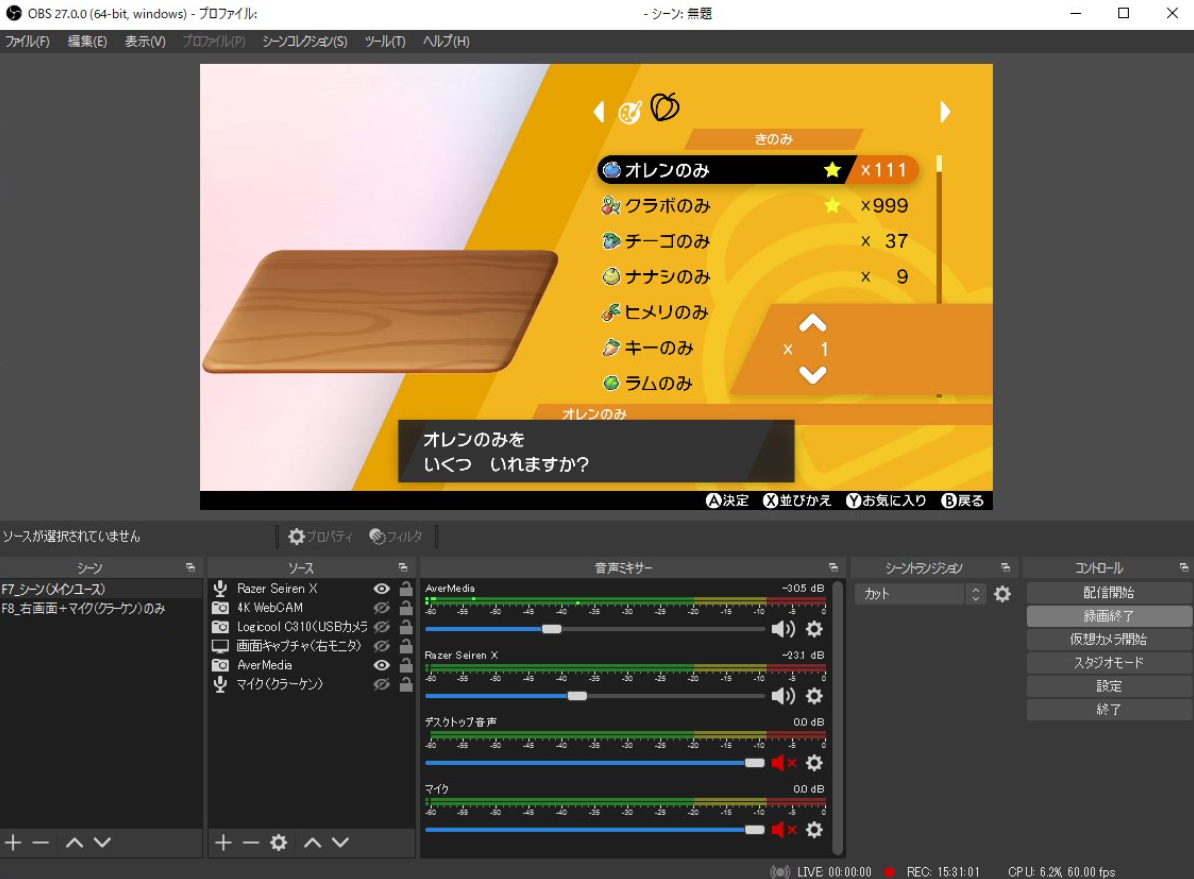This screenshot has width=1194, height=879.
Task: Add a new scene with plus icon
Action: point(13,842)
